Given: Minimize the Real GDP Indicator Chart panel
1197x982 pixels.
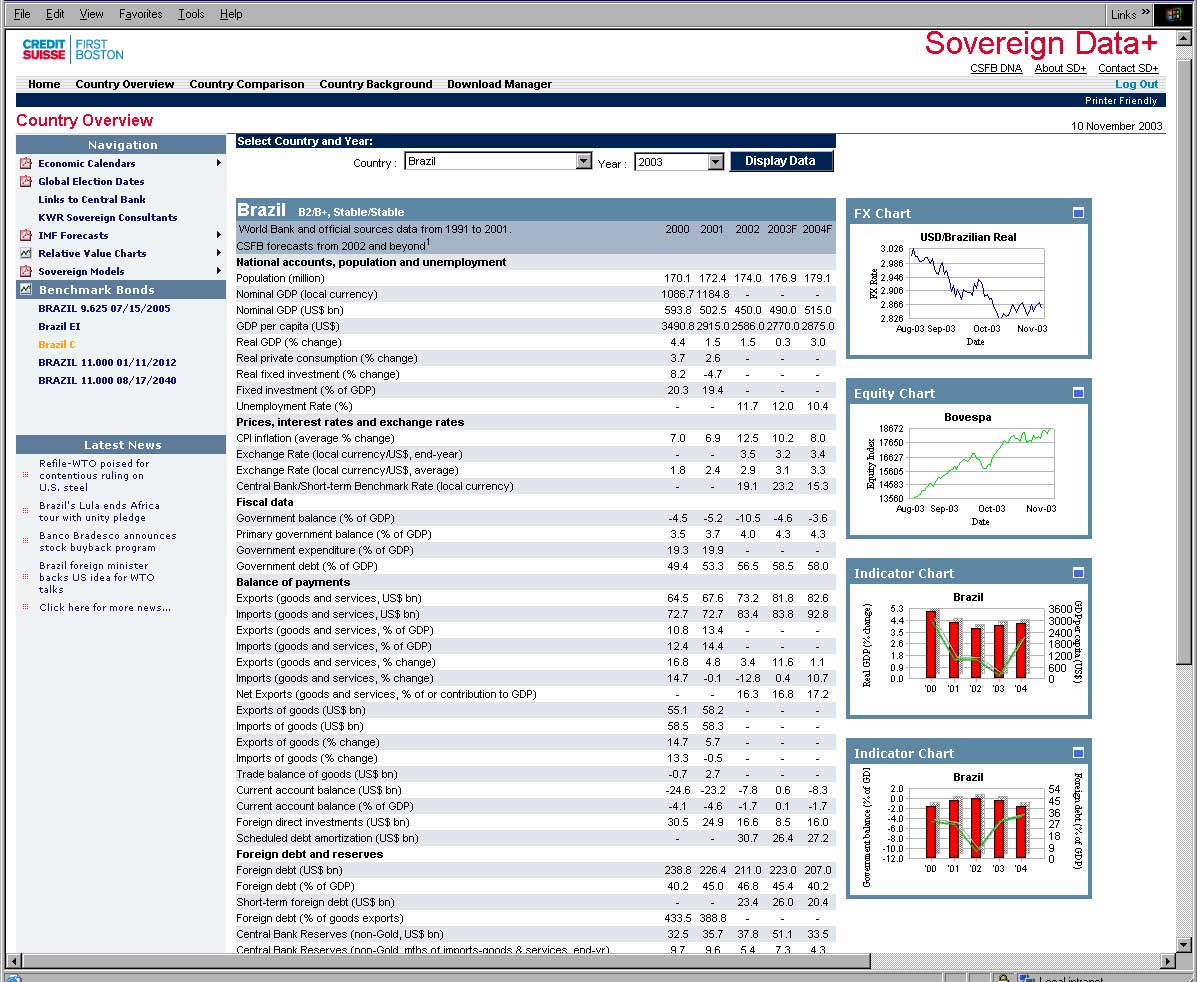Looking at the screenshot, I should [1078, 573].
